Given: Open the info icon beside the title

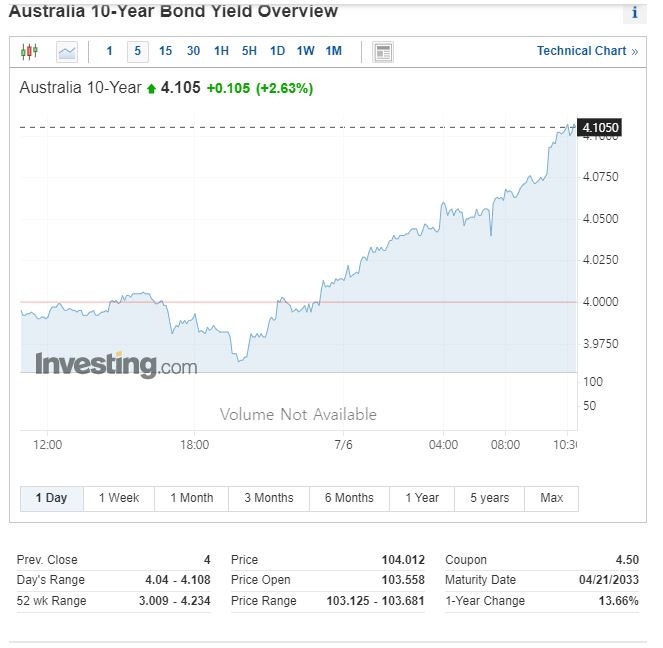Looking at the screenshot, I should (x=634, y=13).
